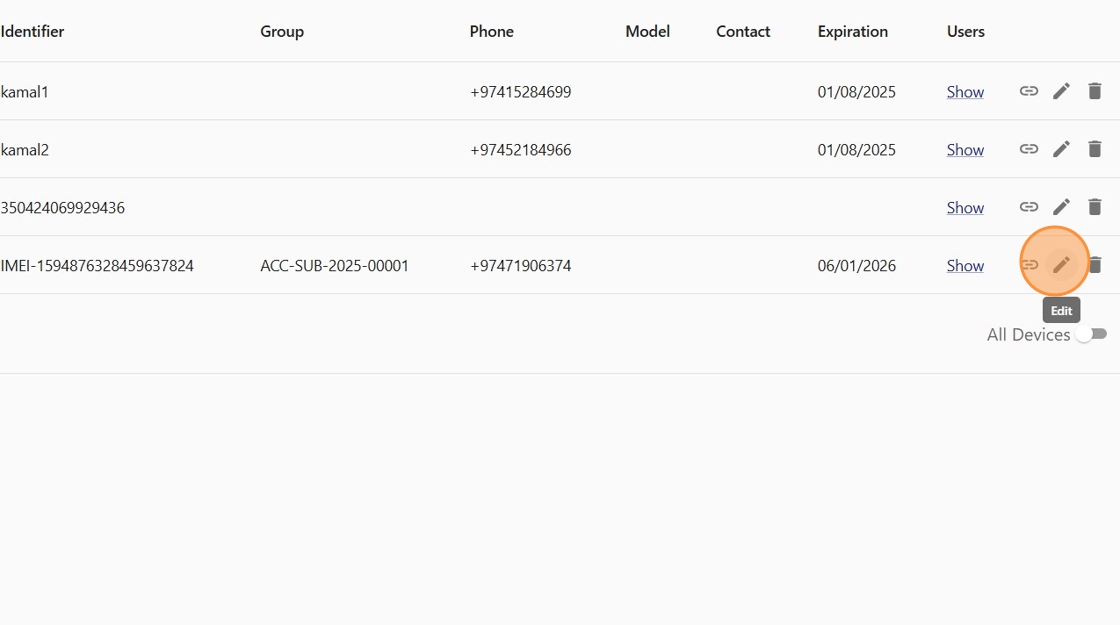Delete device 350424069929436
The height and width of the screenshot is (625, 1120).
pos(1095,207)
